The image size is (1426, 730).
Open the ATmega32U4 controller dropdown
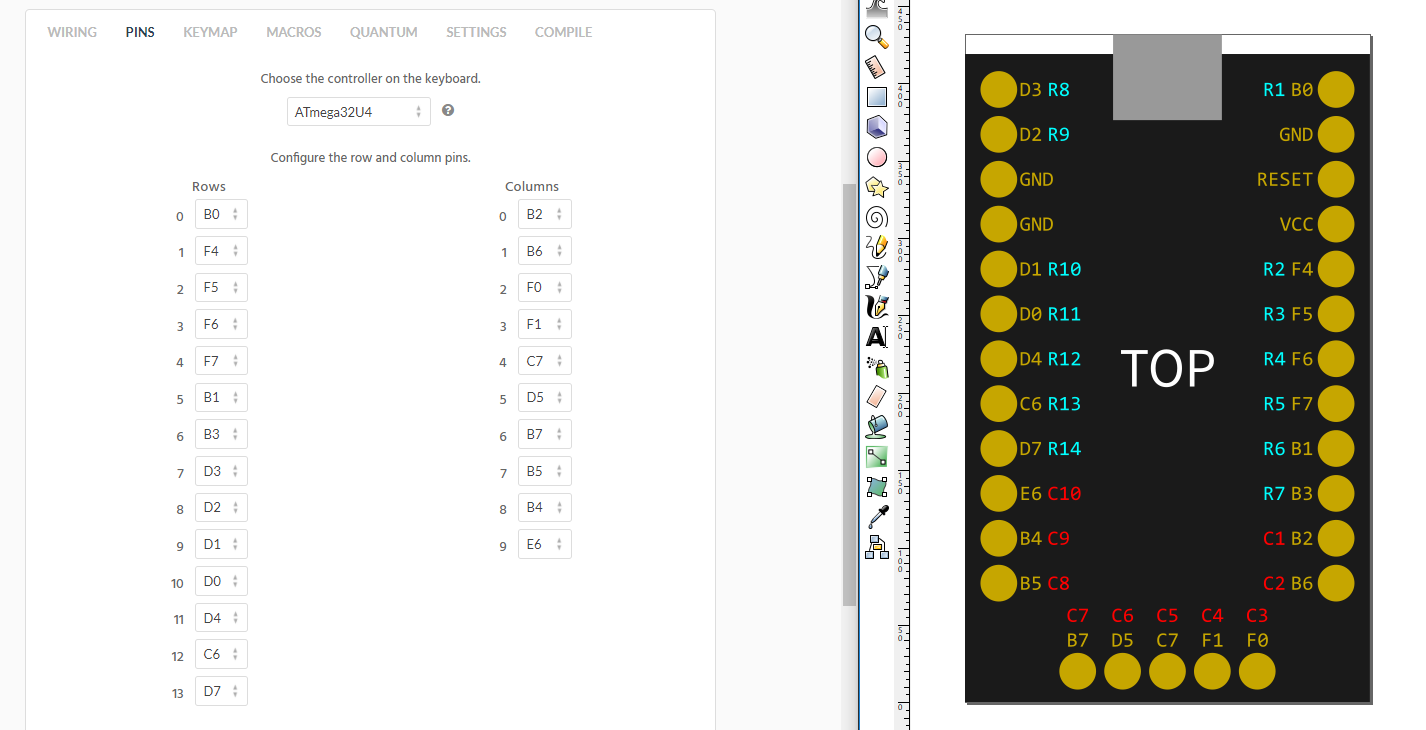pos(358,112)
